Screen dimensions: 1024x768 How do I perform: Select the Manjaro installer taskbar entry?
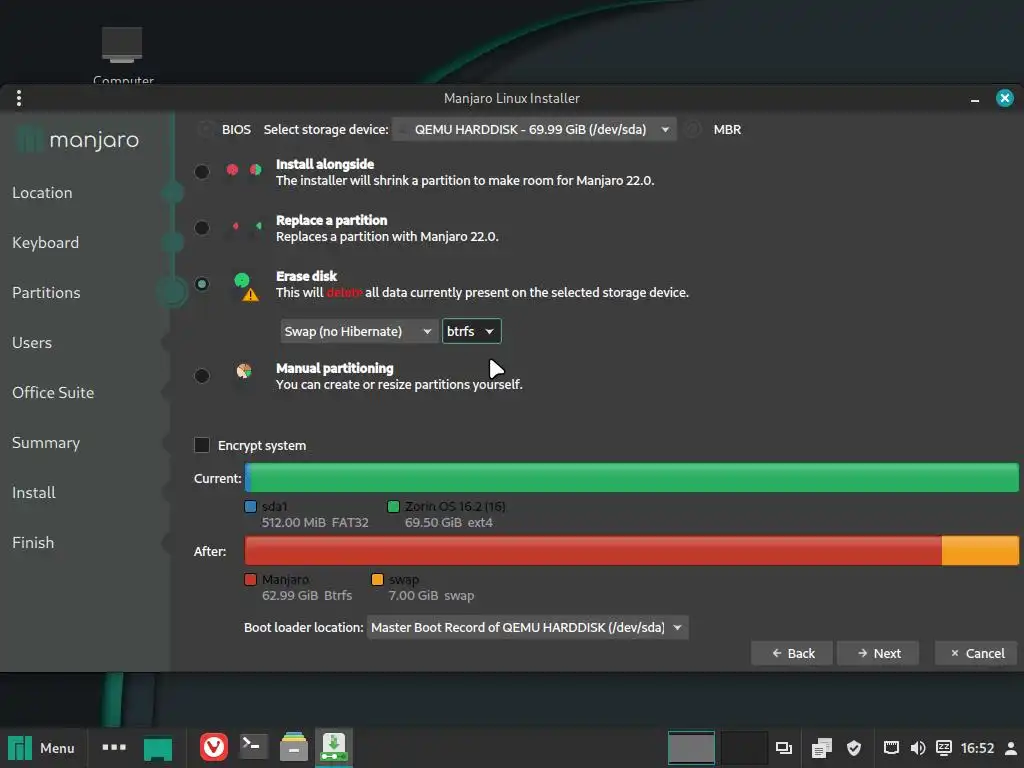click(334, 747)
